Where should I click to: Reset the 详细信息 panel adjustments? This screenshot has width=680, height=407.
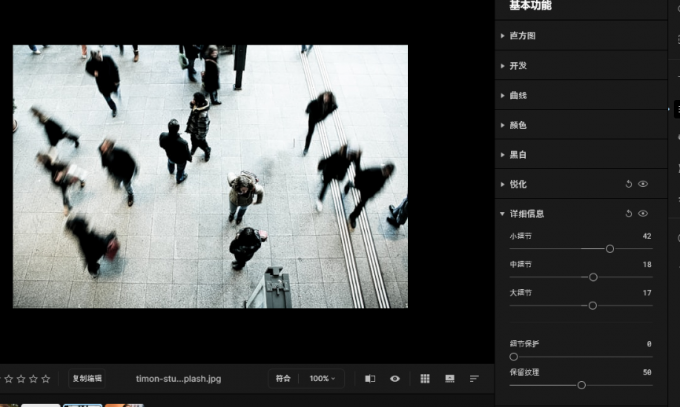click(x=629, y=213)
